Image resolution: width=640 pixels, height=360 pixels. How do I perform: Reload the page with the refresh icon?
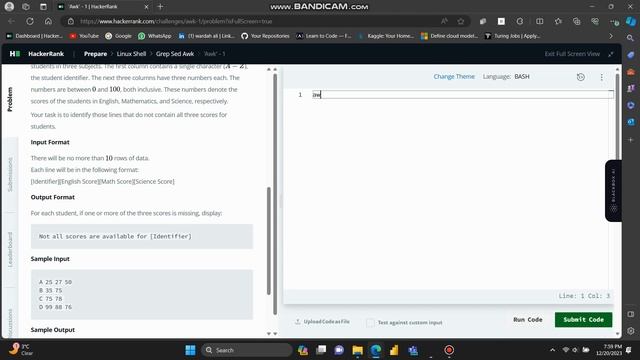[x=30, y=21]
